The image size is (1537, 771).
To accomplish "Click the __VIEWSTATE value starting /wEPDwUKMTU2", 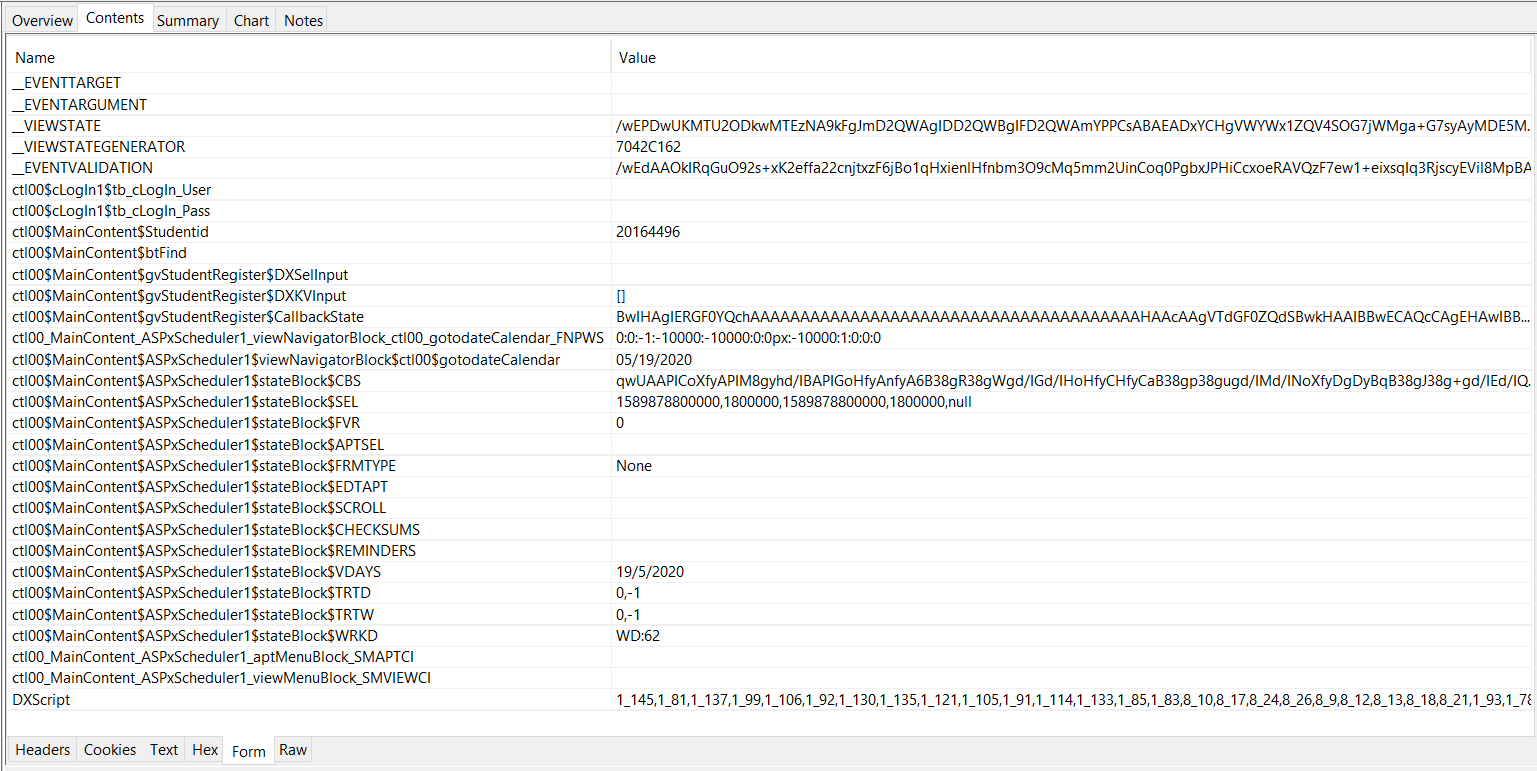I will click(x=1071, y=126).
